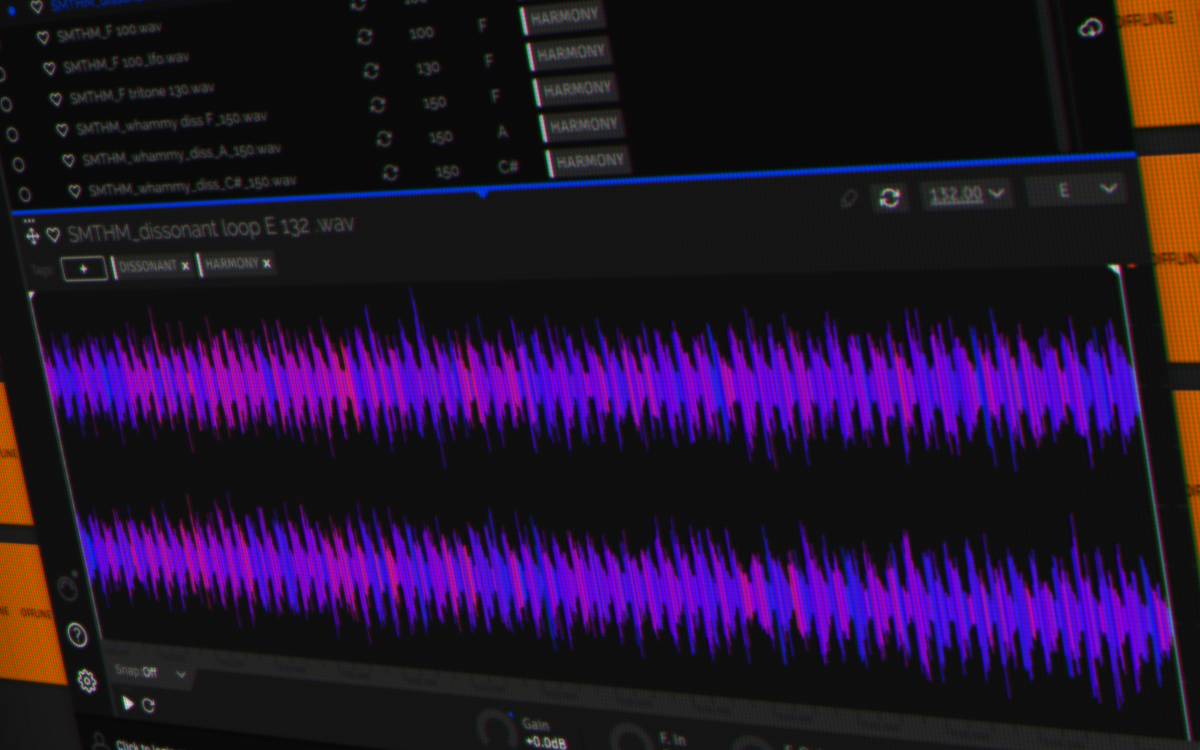The width and height of the screenshot is (1200, 750).
Task: Click HARMONY tag in whammy_diss_C#_150 row
Action: coord(589,160)
